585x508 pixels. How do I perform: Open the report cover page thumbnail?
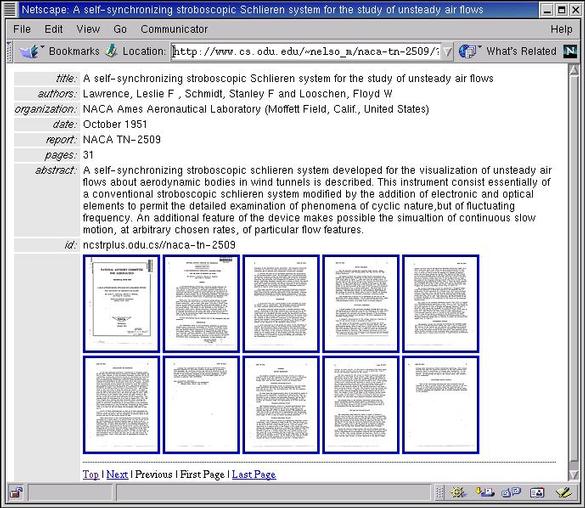point(122,304)
